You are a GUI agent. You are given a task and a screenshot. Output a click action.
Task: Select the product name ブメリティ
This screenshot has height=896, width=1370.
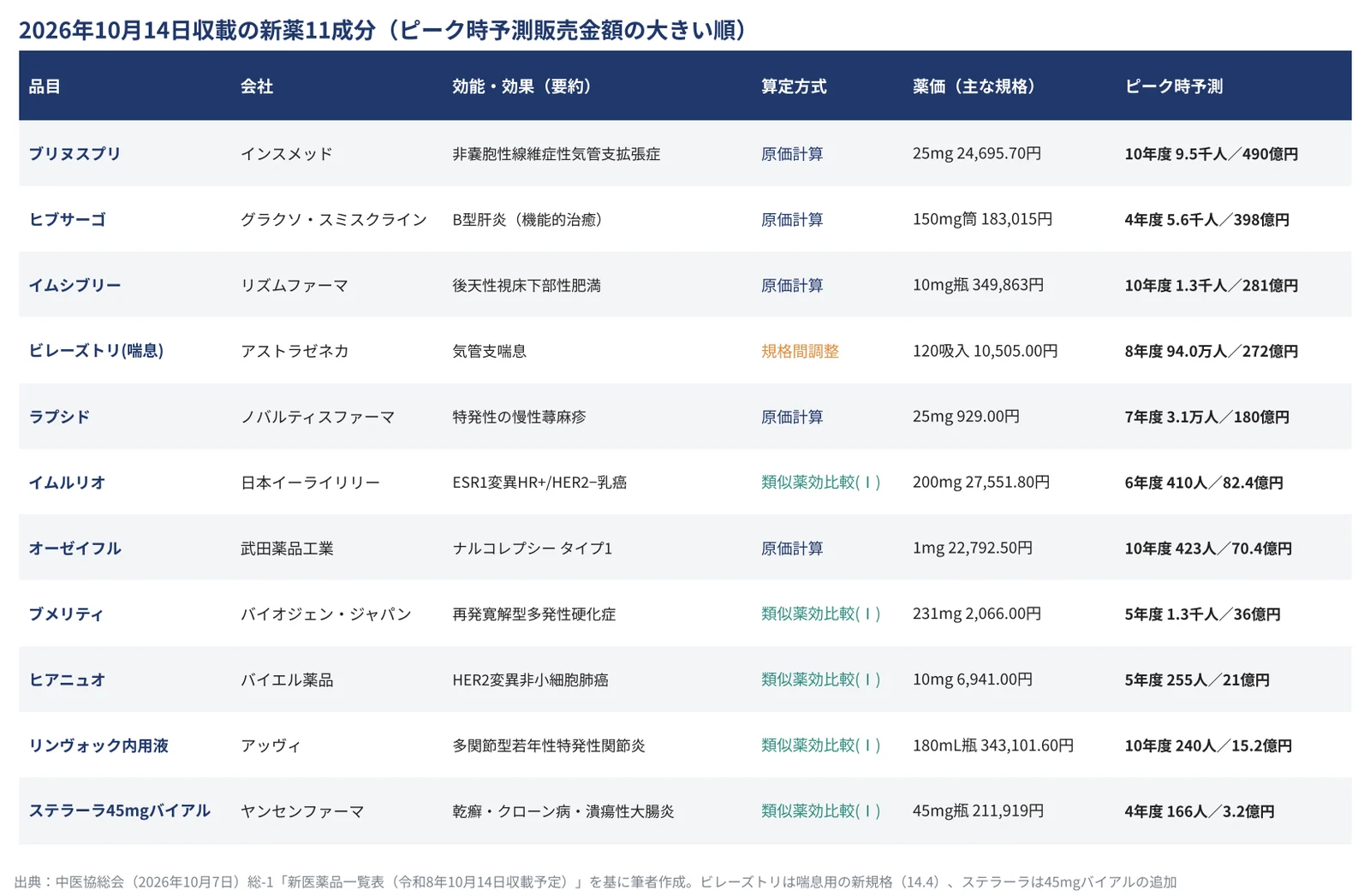point(66,614)
